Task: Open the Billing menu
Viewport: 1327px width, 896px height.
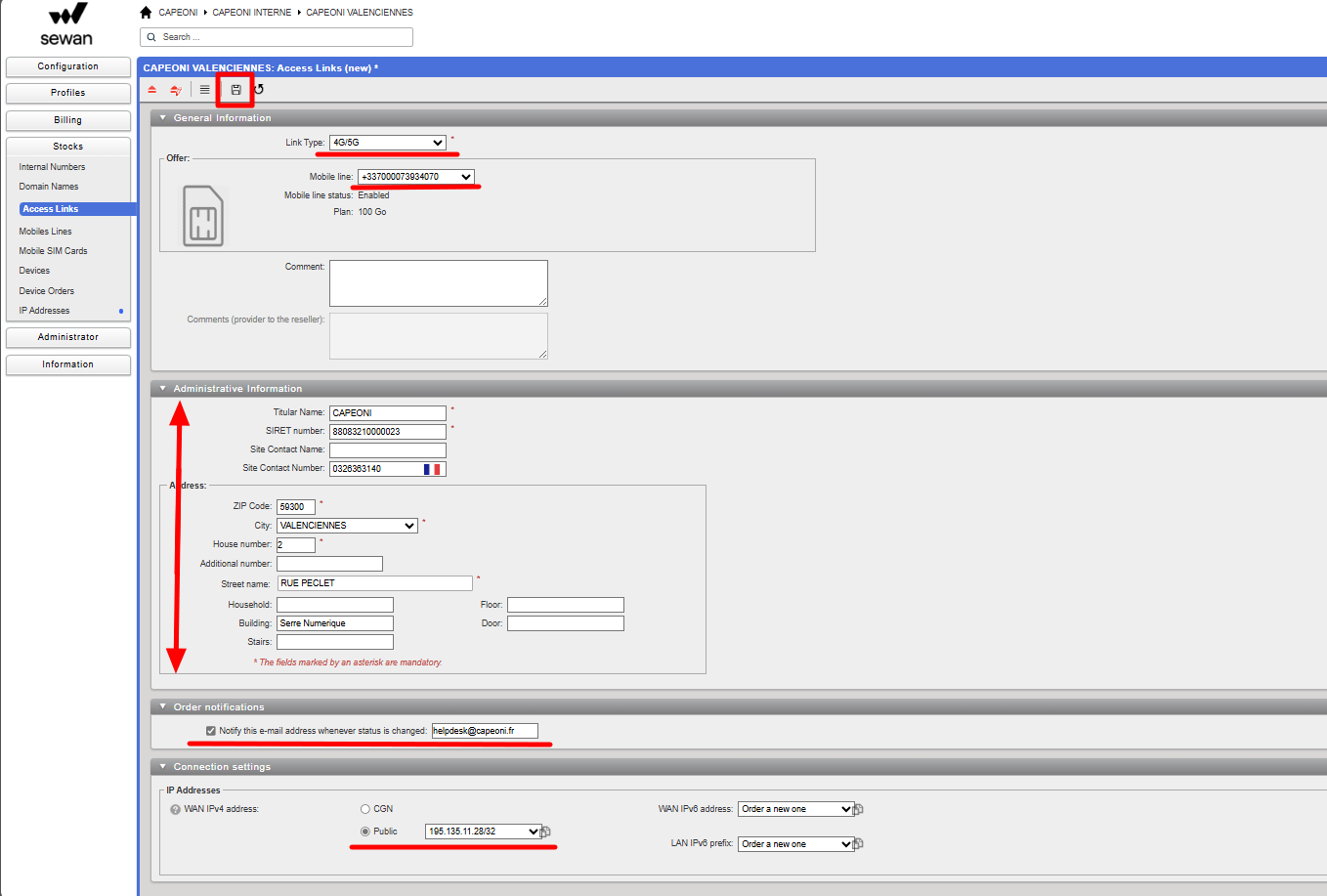Action: coord(68,120)
